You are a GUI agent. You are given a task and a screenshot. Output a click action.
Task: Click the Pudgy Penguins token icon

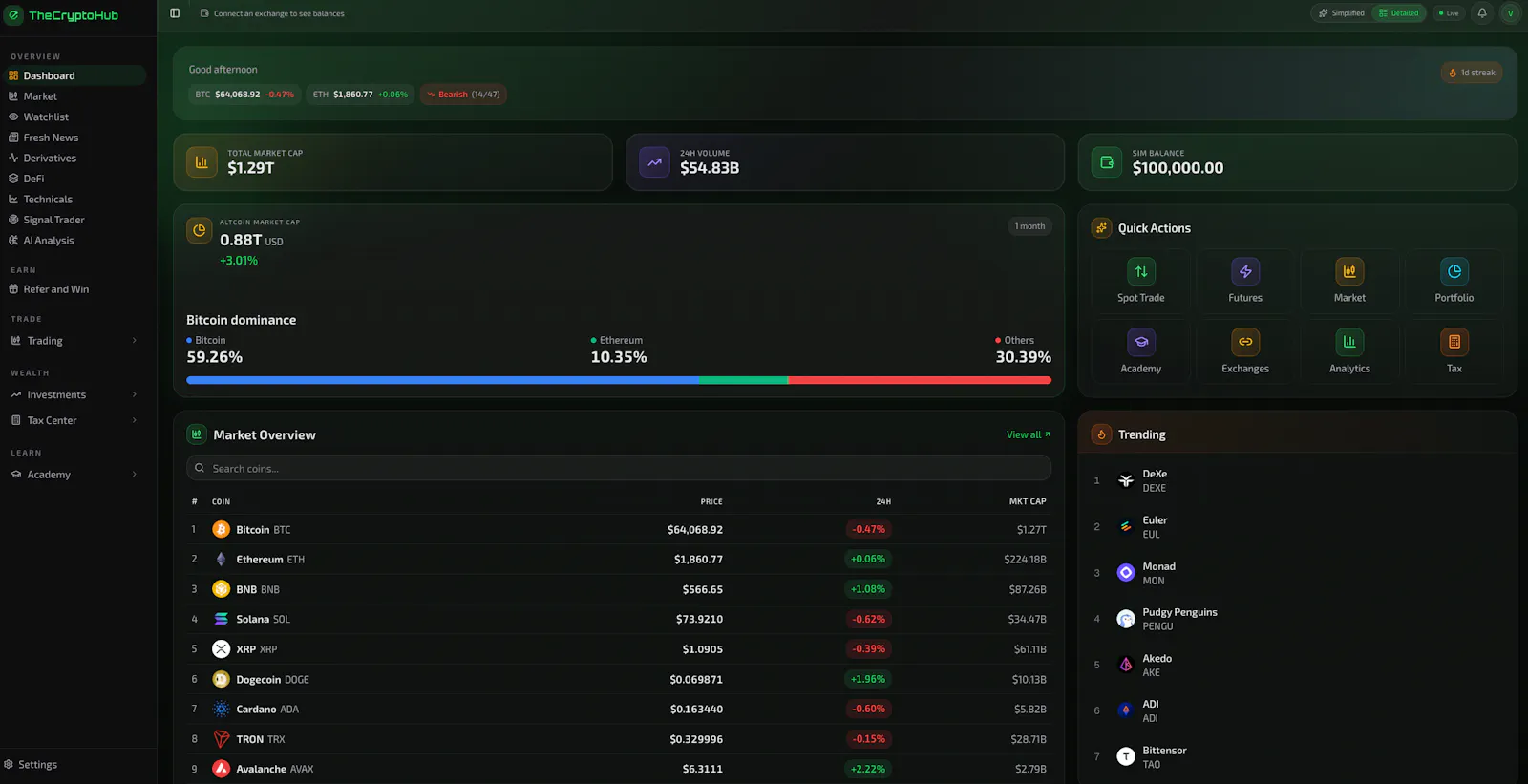point(1126,619)
